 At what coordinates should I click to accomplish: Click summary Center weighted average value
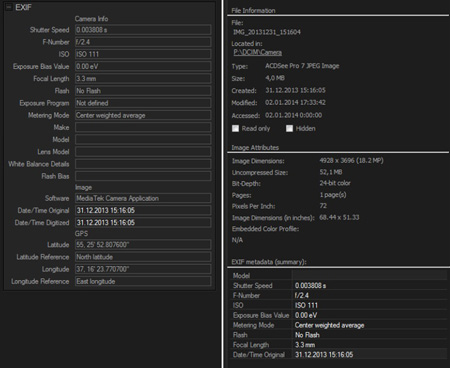point(329,325)
